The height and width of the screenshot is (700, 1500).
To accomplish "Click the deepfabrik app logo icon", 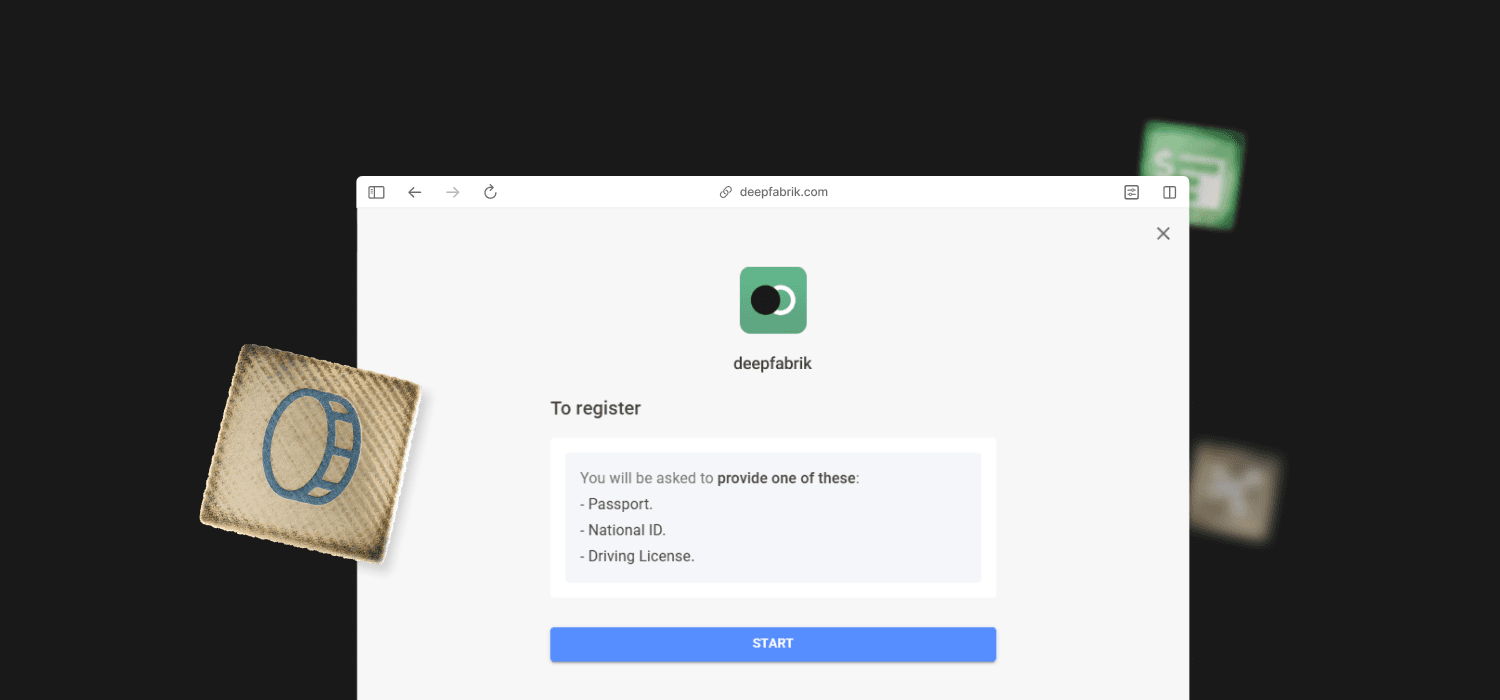I will (772, 300).
